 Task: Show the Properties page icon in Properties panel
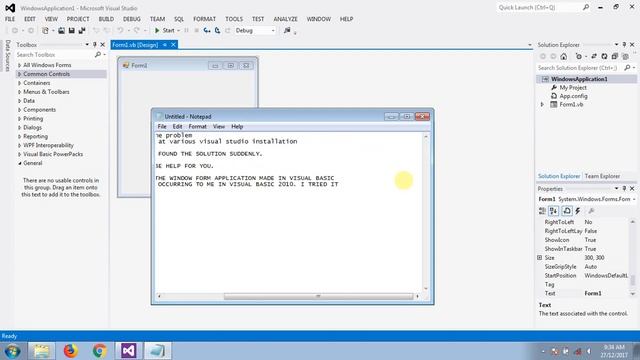pos(567,211)
